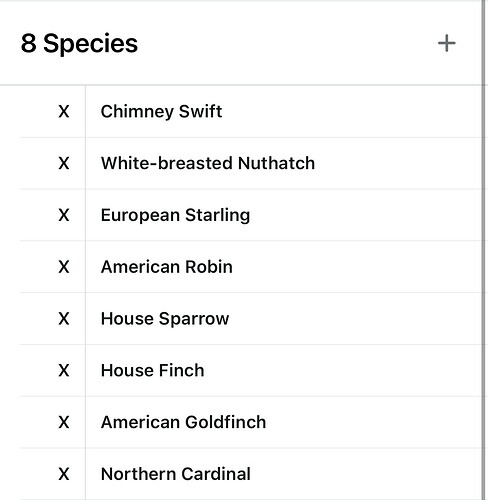Image resolution: width=488 pixels, height=500 pixels.
Task: Open the Chimney Swift entry
Action: pyautogui.click(x=161, y=112)
